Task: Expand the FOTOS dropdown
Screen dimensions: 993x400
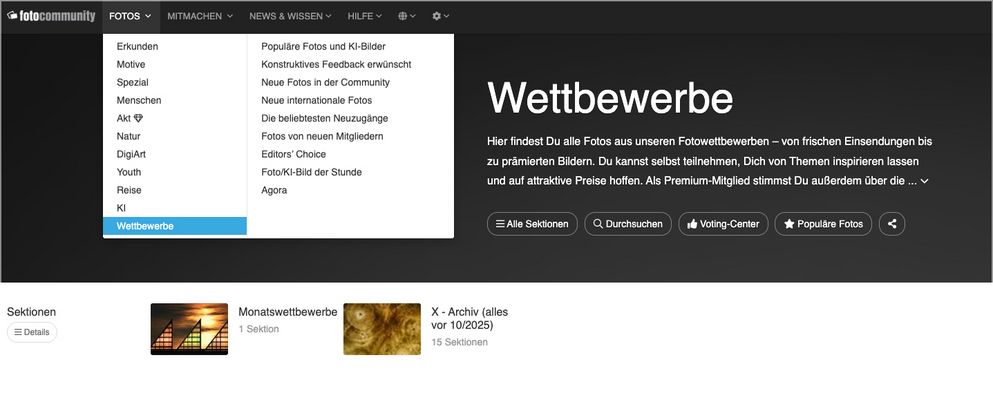Action: coord(130,16)
